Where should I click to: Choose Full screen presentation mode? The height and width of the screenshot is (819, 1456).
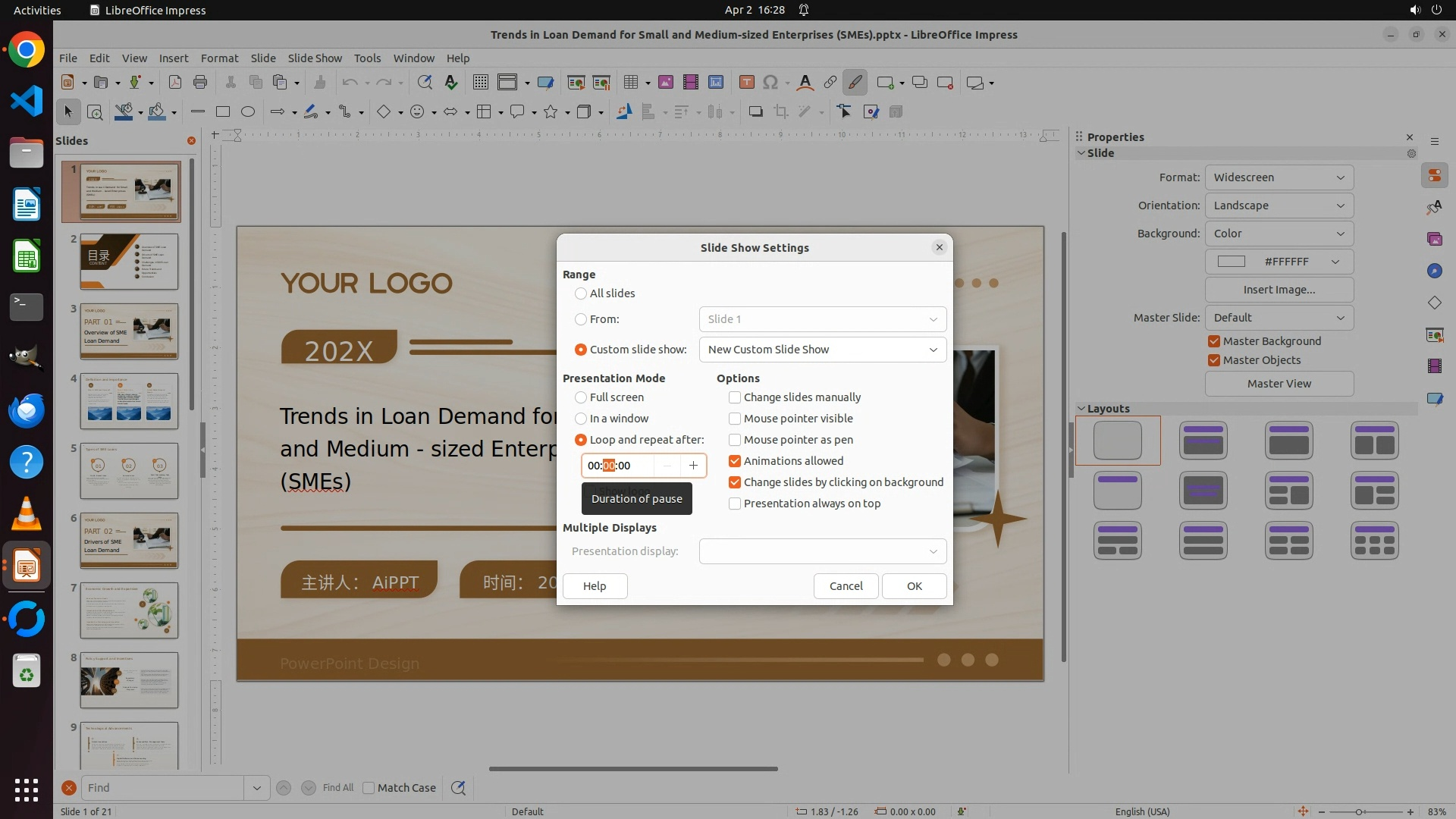[x=581, y=397]
